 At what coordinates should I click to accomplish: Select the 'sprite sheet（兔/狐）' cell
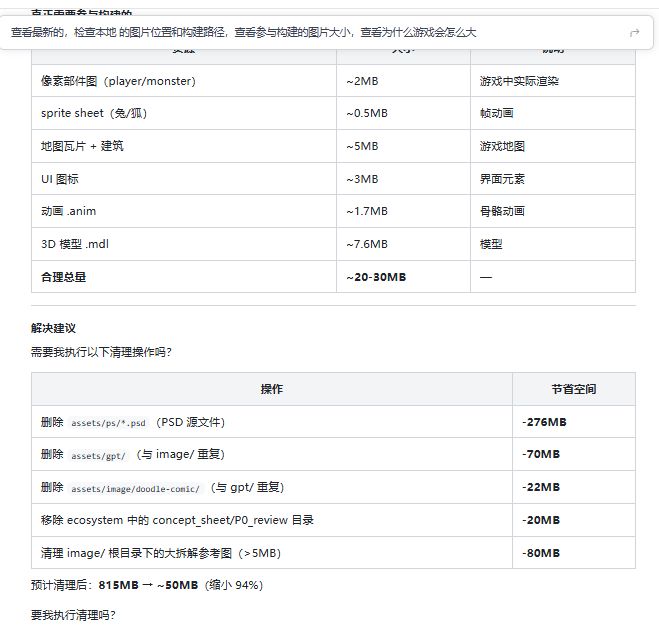[184, 113]
